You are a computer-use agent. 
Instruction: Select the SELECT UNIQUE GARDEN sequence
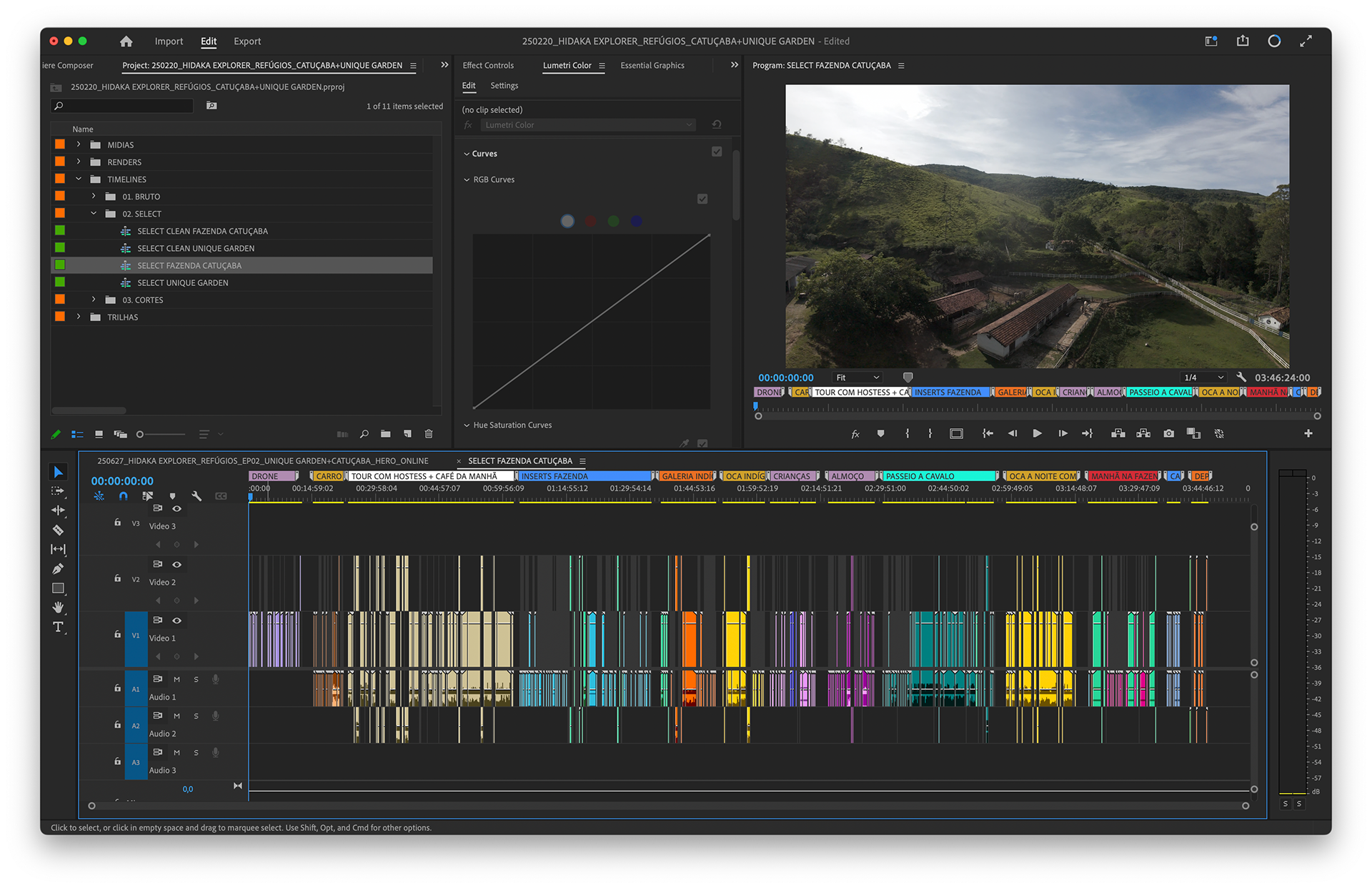tap(183, 282)
